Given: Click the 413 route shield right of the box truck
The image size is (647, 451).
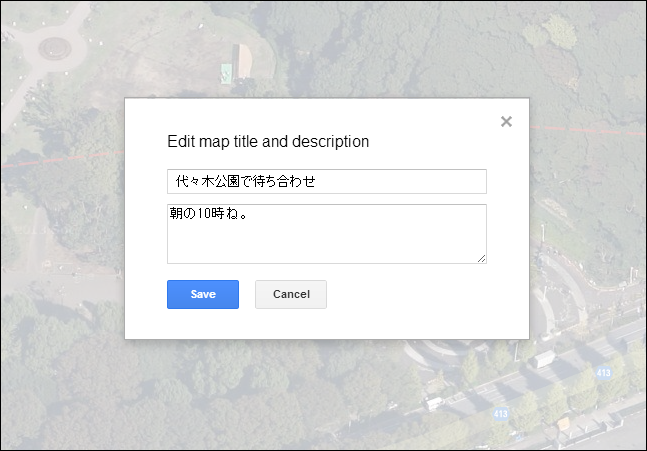Looking at the screenshot, I should [603, 372].
